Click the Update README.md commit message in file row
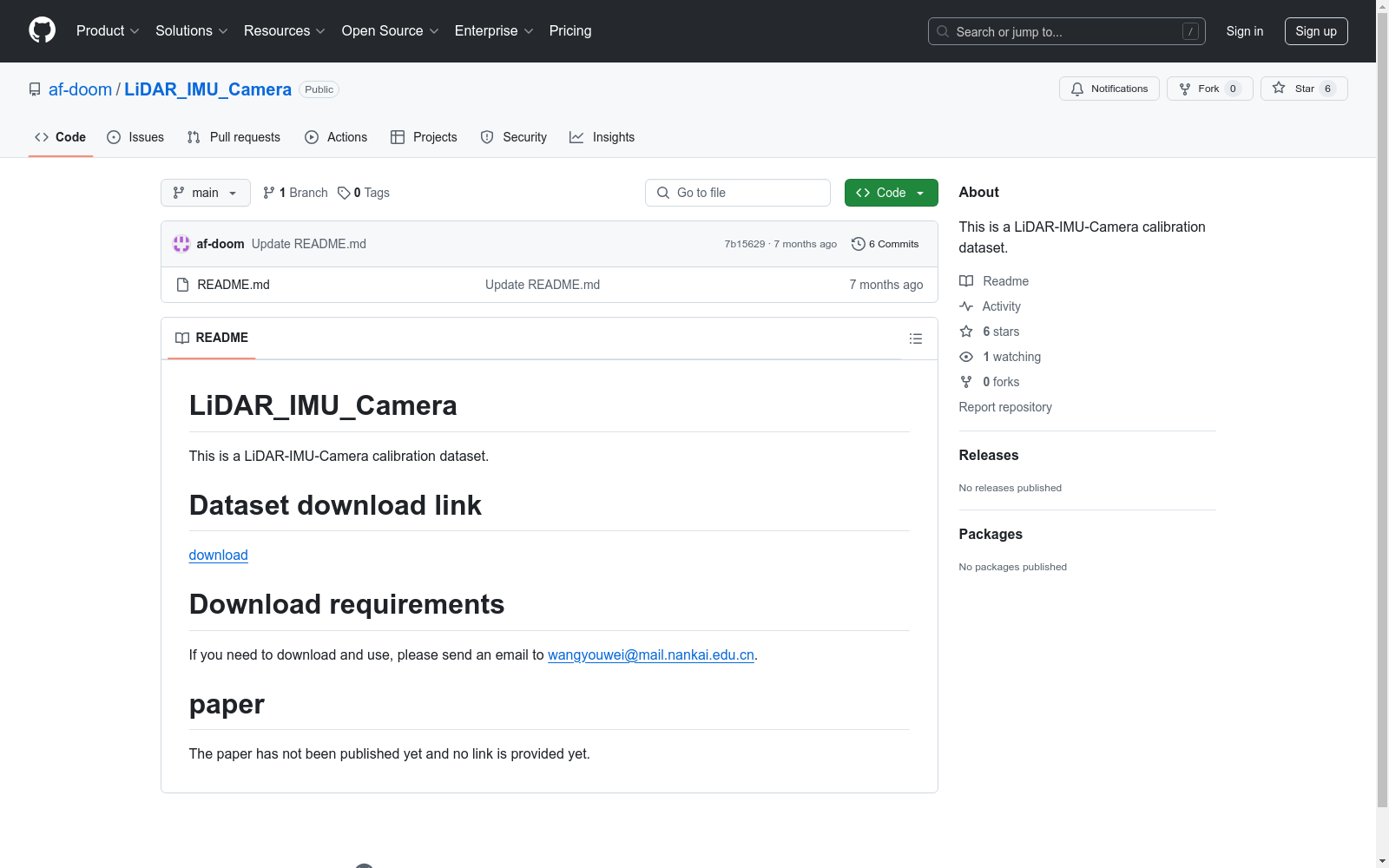 [543, 285]
